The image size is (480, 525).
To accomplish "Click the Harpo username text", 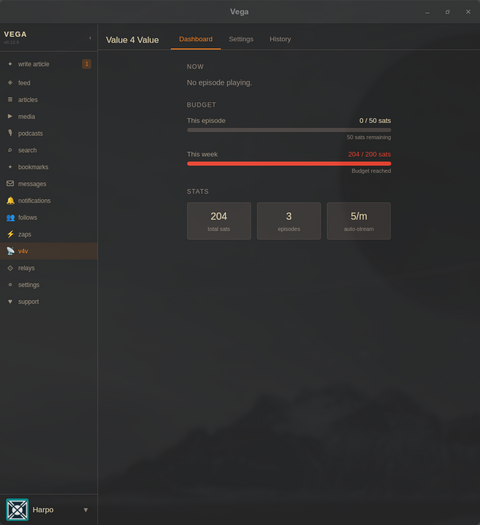I will 43,510.
